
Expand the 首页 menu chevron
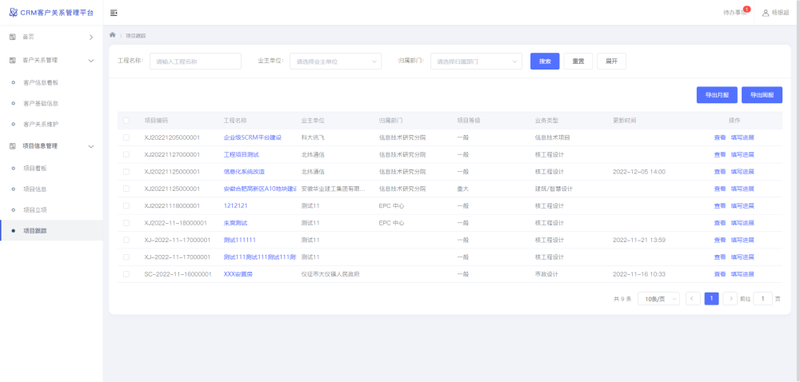pos(91,37)
